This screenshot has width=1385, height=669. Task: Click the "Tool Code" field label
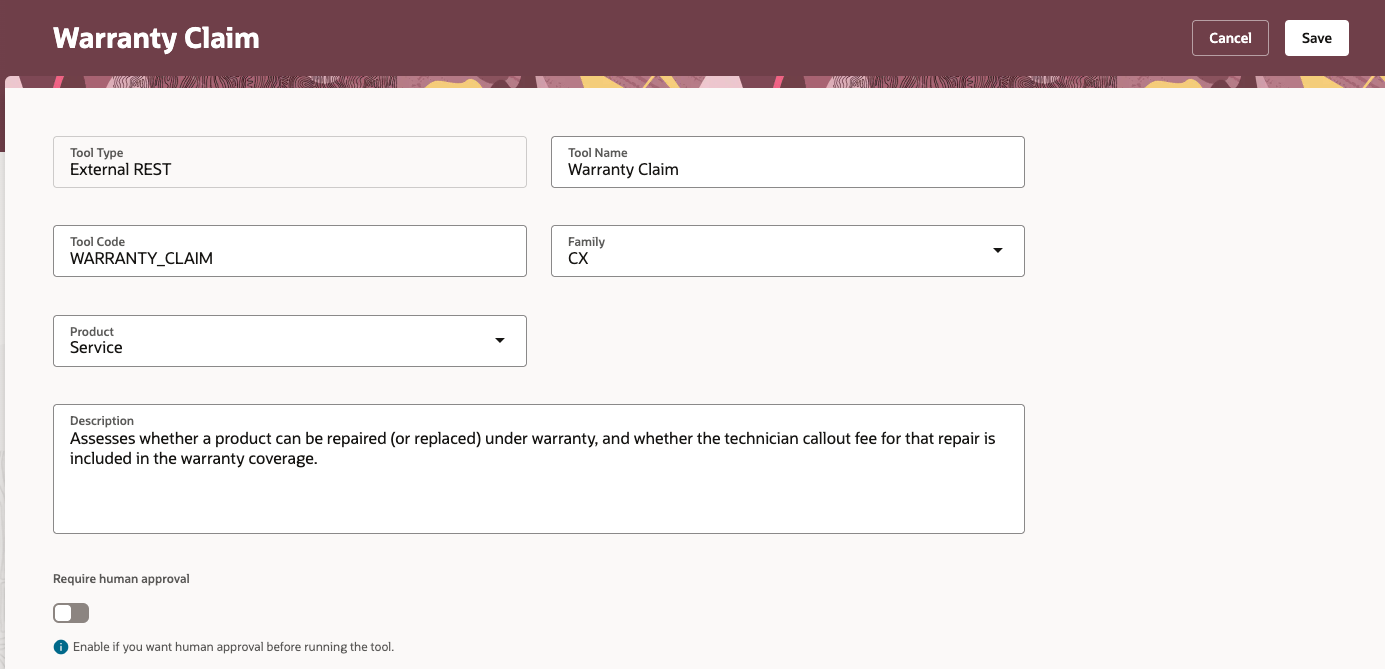tap(97, 242)
